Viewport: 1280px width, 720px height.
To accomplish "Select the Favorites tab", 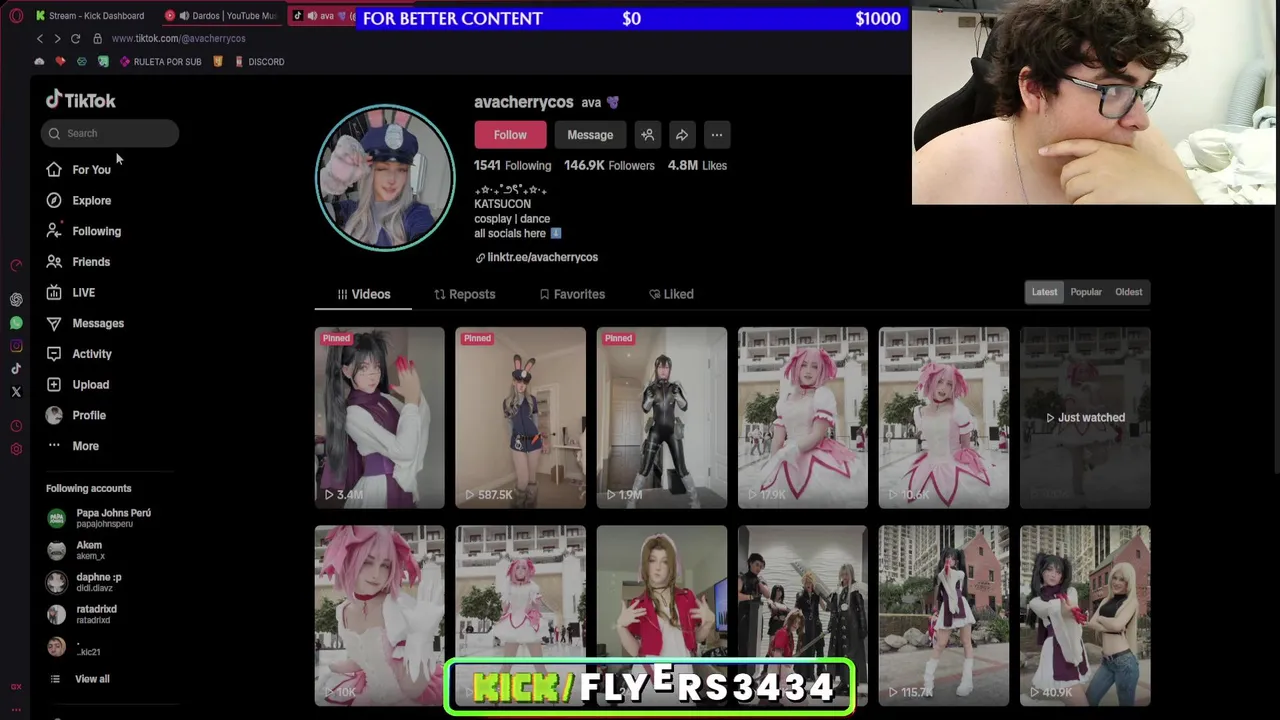I will [572, 294].
